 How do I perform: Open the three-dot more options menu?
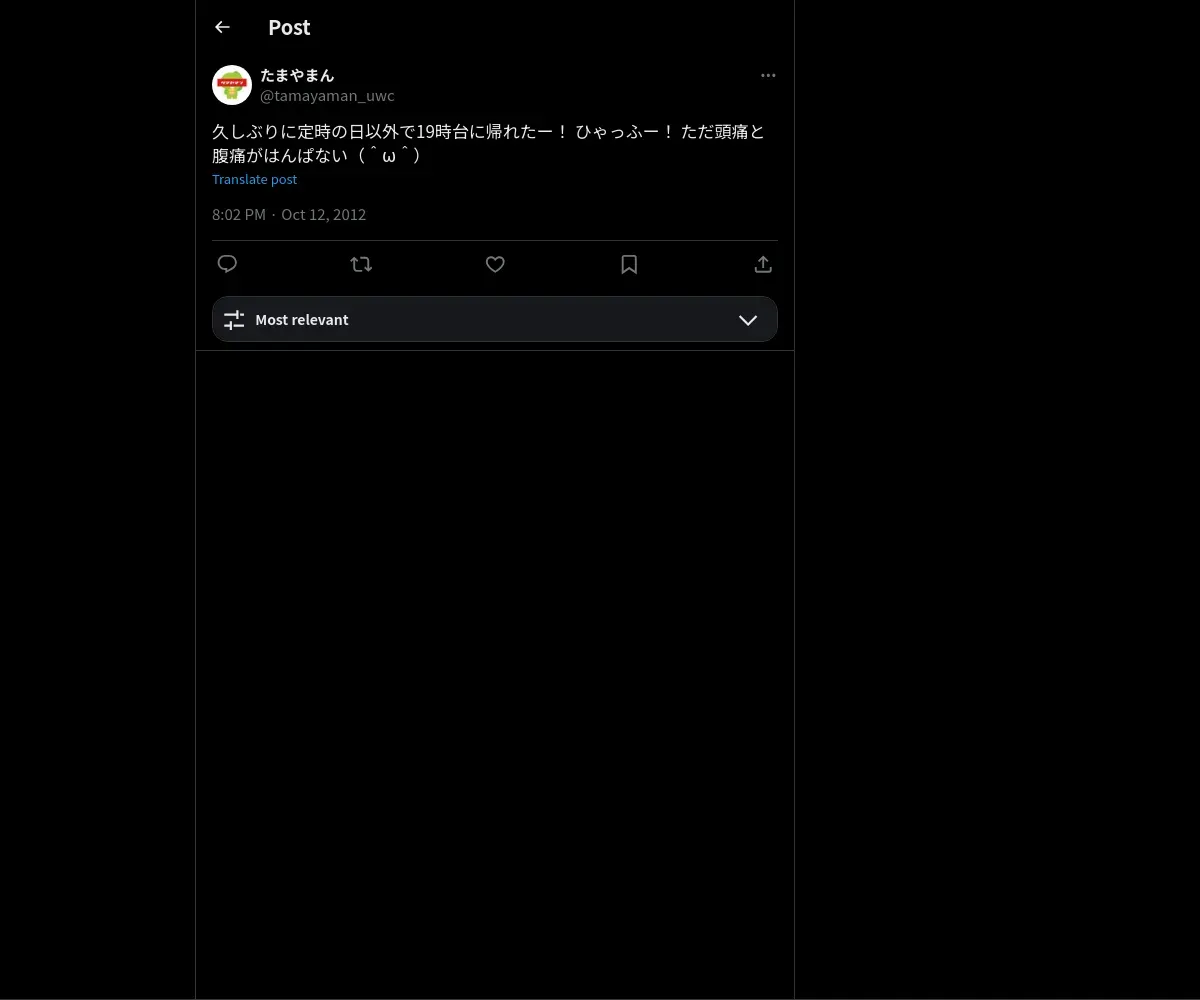coord(768,75)
